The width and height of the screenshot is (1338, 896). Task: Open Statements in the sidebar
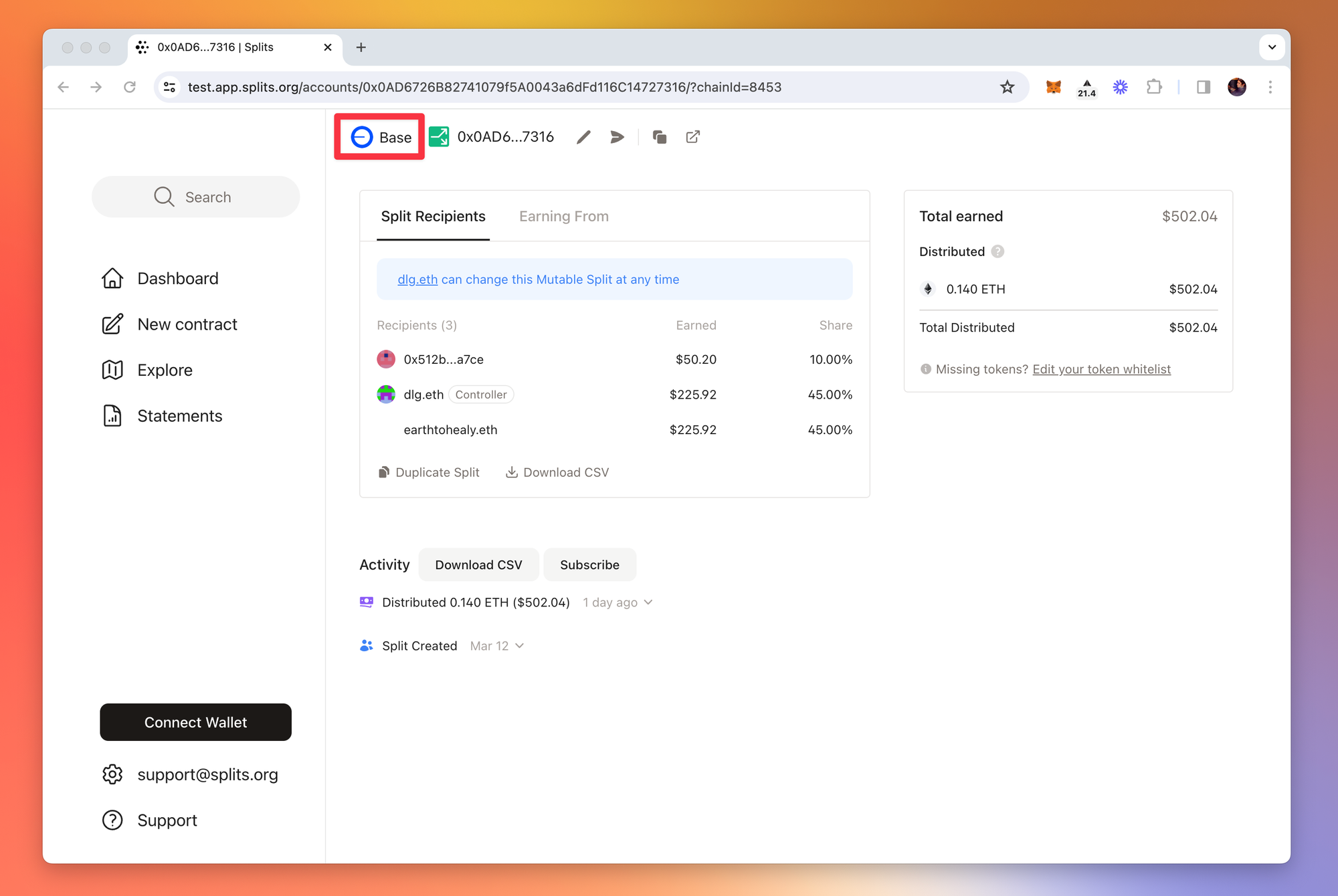coord(179,416)
